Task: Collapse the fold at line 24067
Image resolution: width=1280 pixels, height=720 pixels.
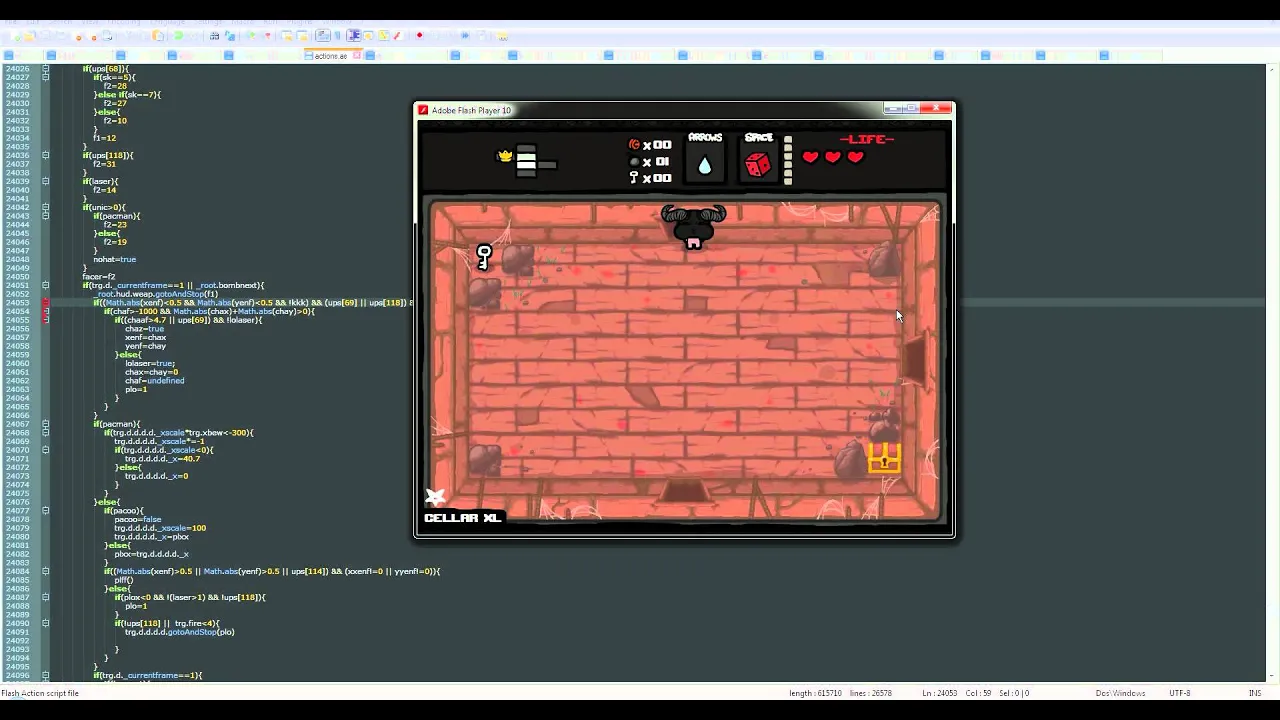Action: pos(45,424)
